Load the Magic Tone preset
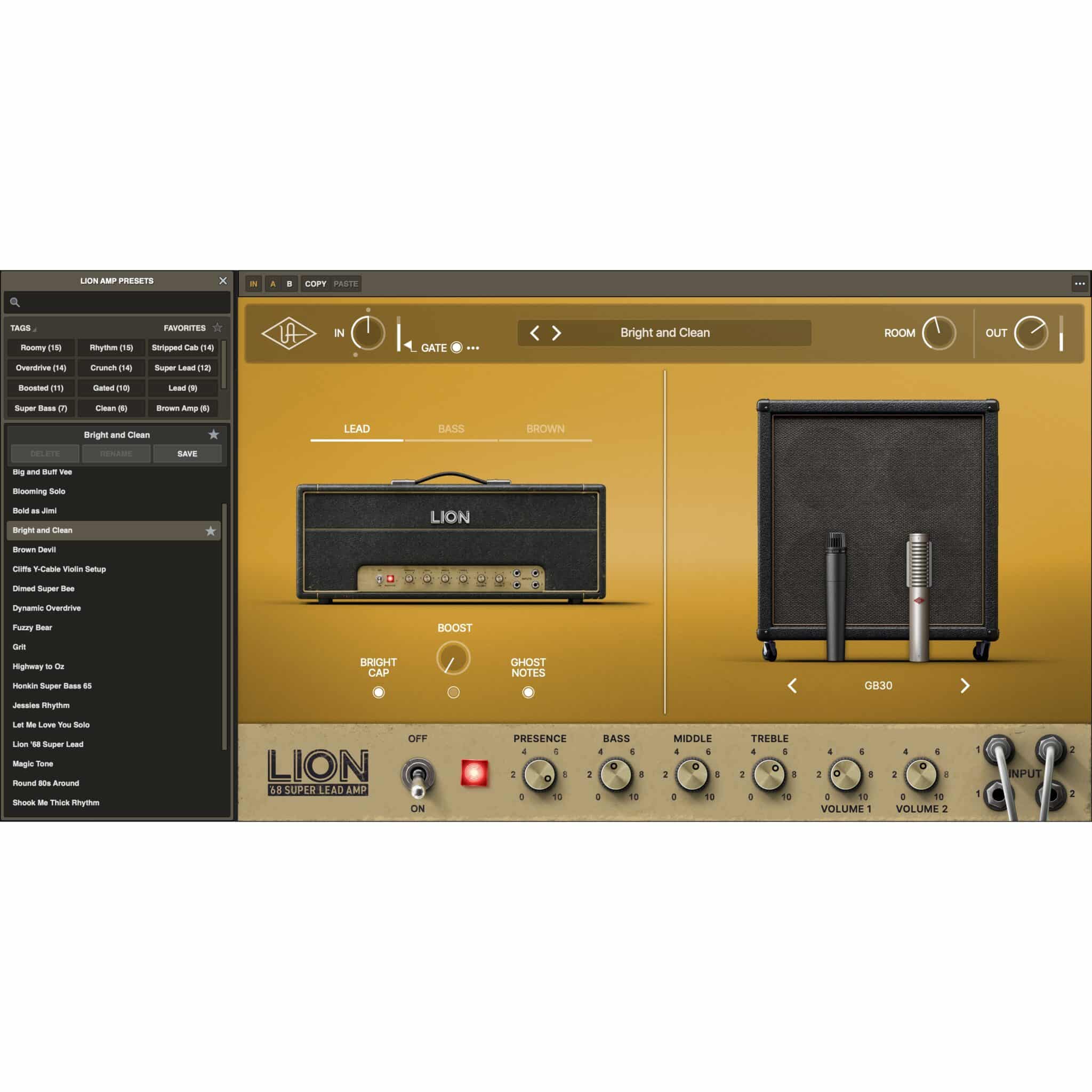This screenshot has width=1092, height=1092. (113, 764)
